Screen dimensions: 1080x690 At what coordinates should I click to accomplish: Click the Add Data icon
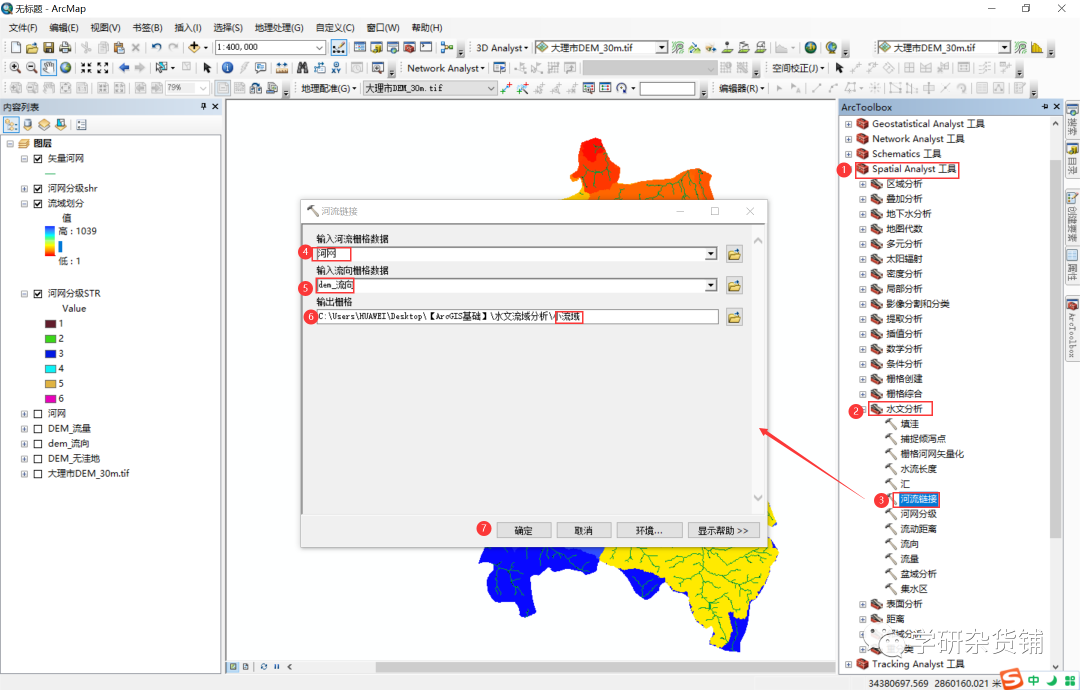click(x=194, y=48)
